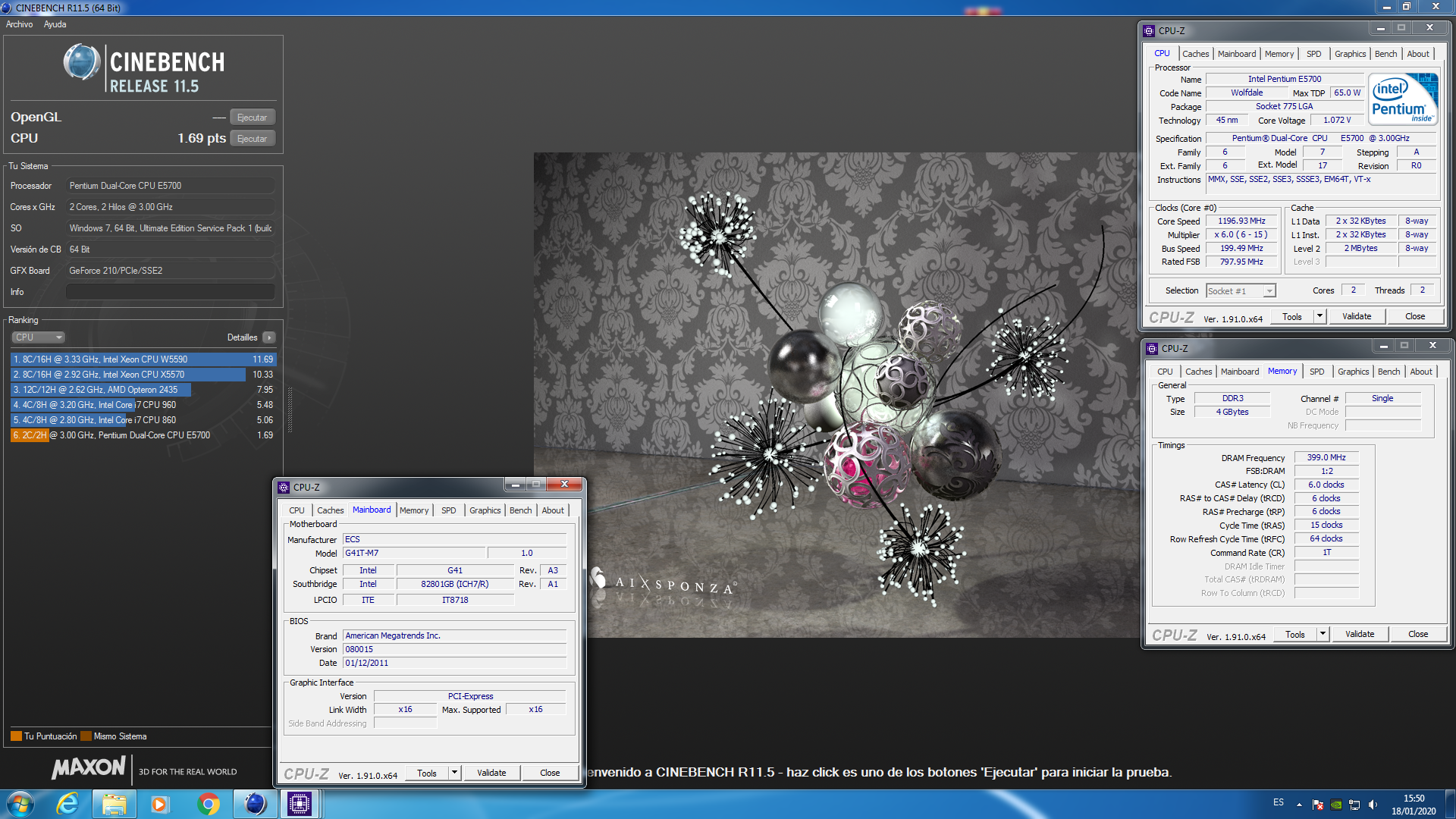Screen dimensions: 1456x819
Task: Click the CPU-Z title icon in CPU window
Action: click(1150, 31)
